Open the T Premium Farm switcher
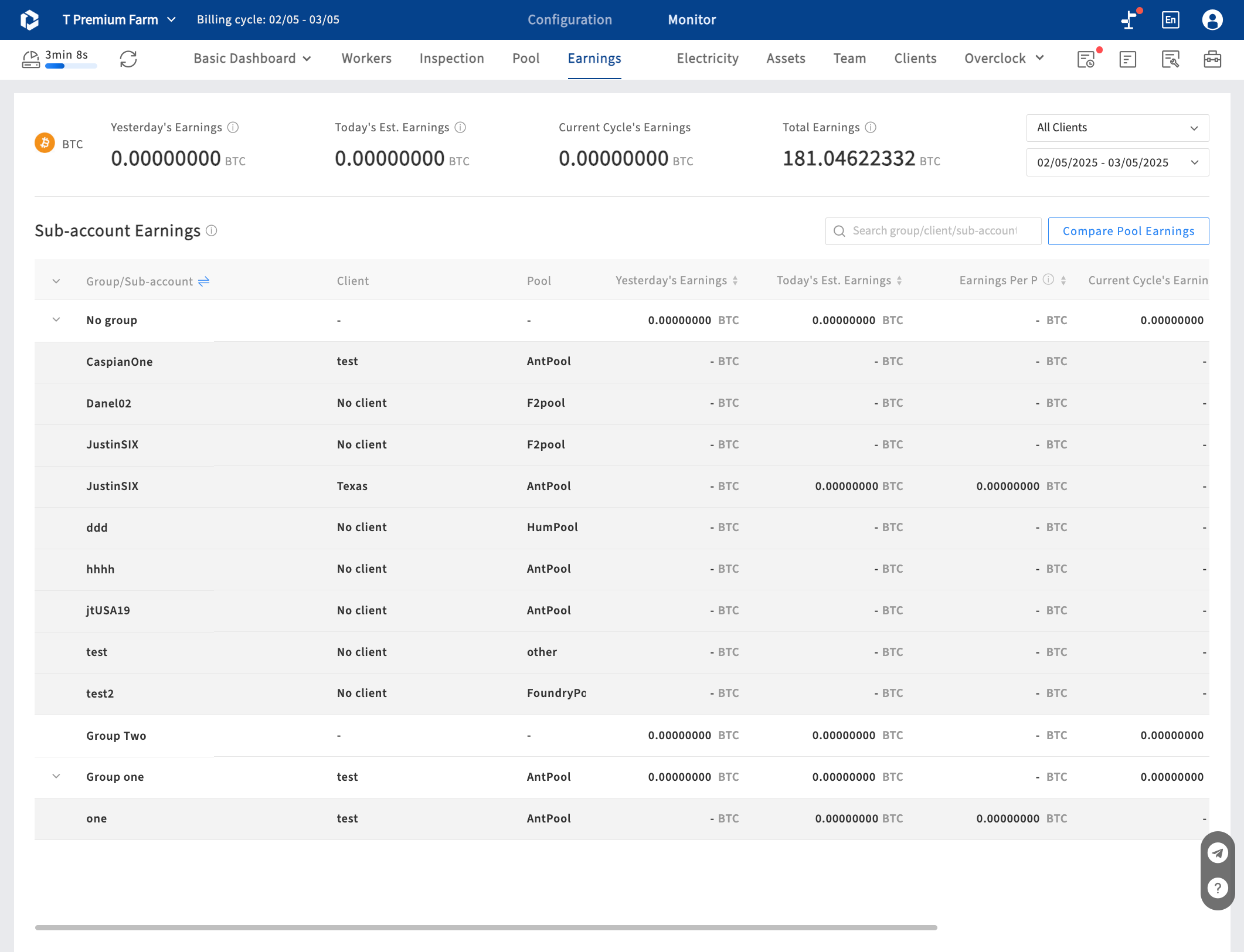Screen dimensions: 1244x952 119,20
